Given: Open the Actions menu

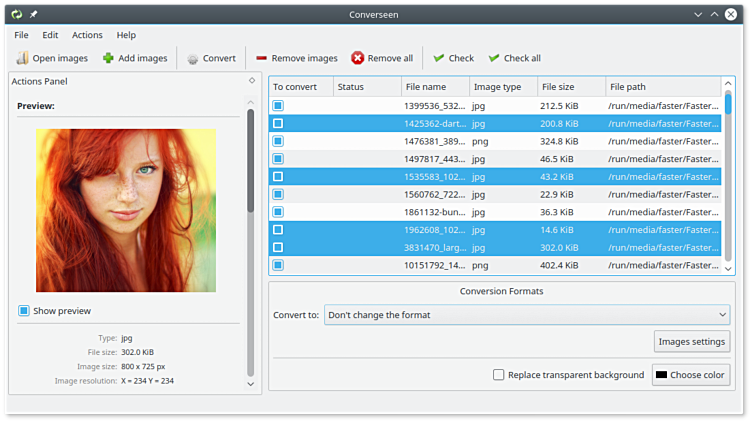Looking at the screenshot, I should click(87, 35).
